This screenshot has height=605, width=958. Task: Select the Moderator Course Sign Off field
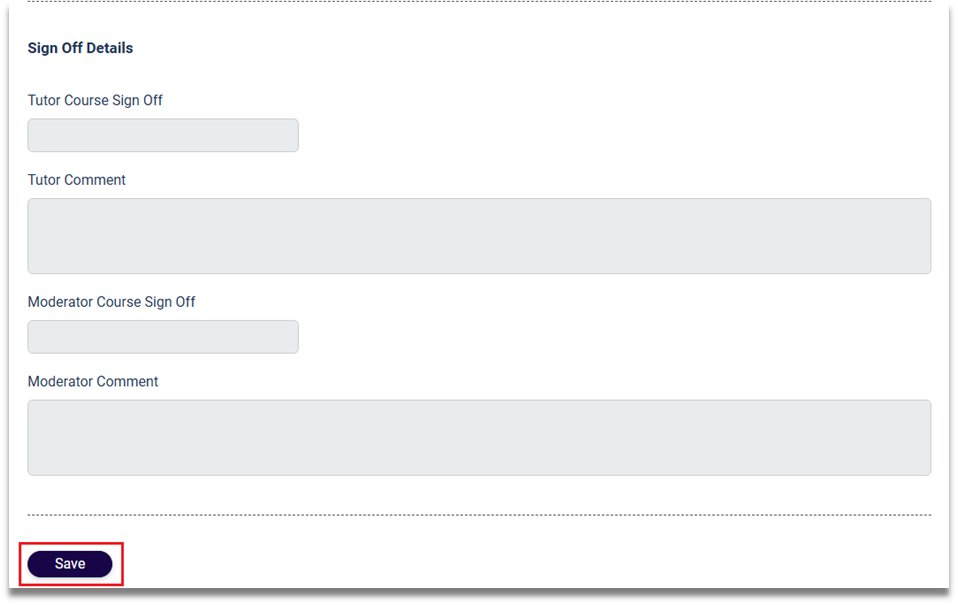pyautogui.click(x=163, y=337)
